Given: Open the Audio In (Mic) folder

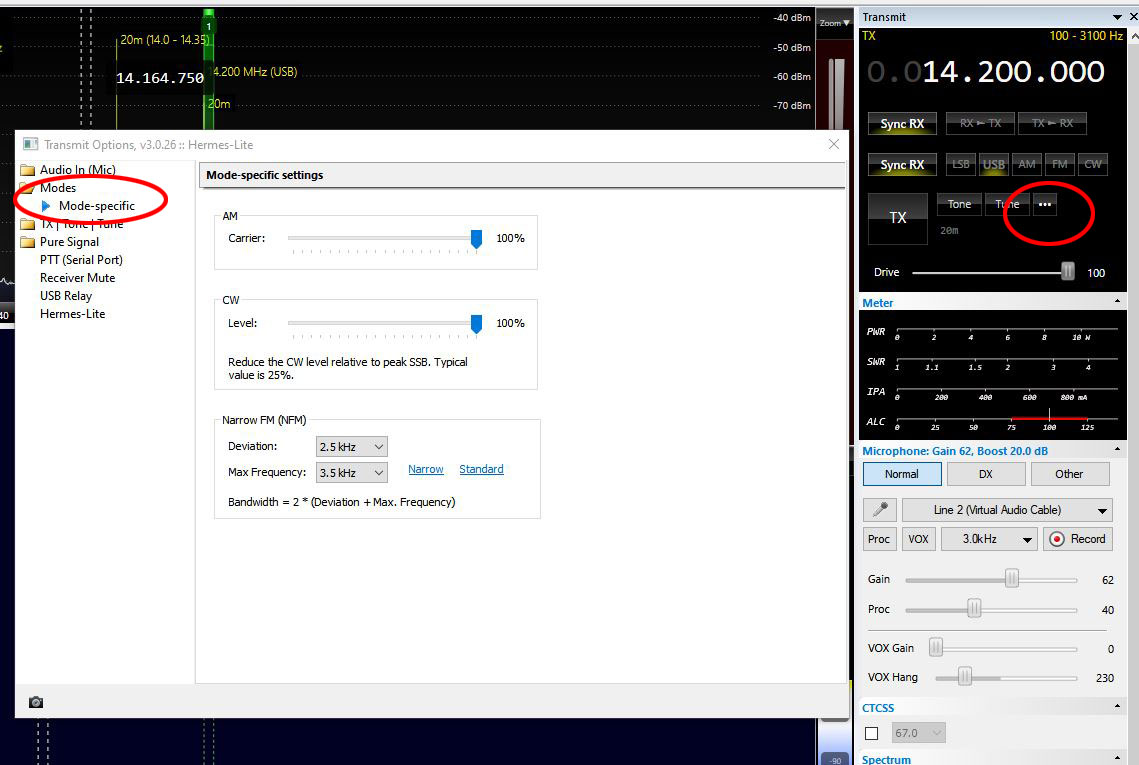Looking at the screenshot, I should pos(76,170).
